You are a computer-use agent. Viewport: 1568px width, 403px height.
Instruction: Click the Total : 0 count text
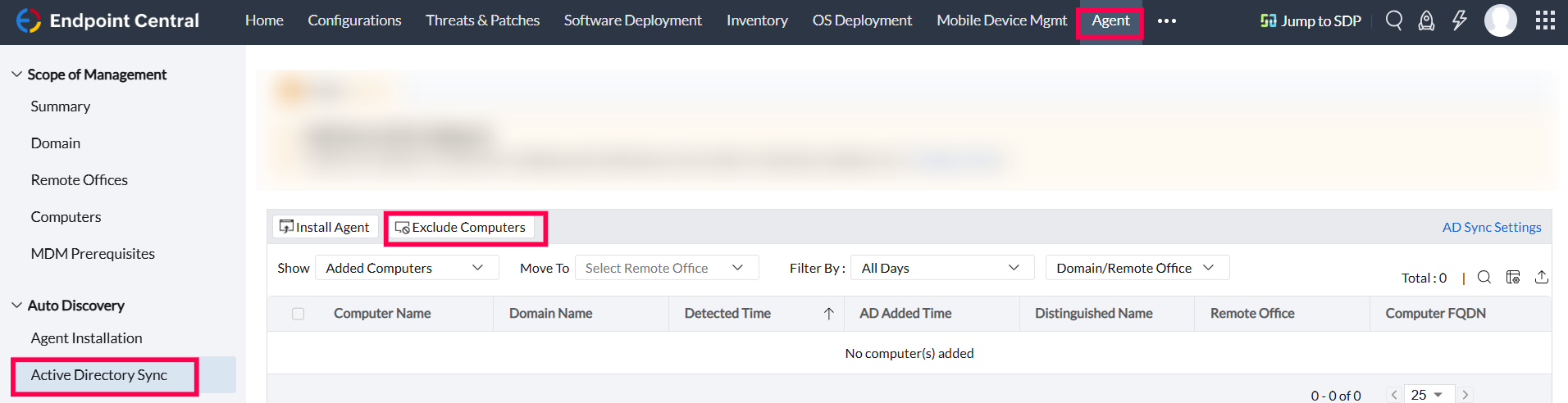pos(1424,278)
